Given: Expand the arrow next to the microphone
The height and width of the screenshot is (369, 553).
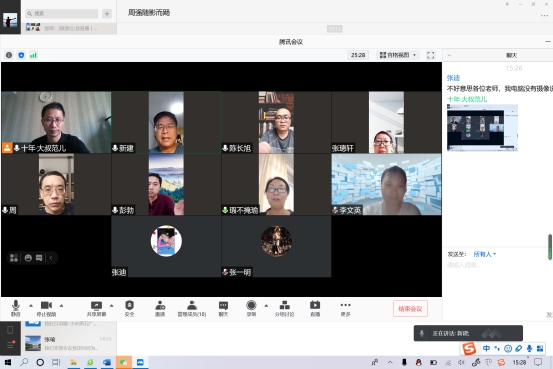Looking at the screenshot, I should pyautogui.click(x=31, y=306).
